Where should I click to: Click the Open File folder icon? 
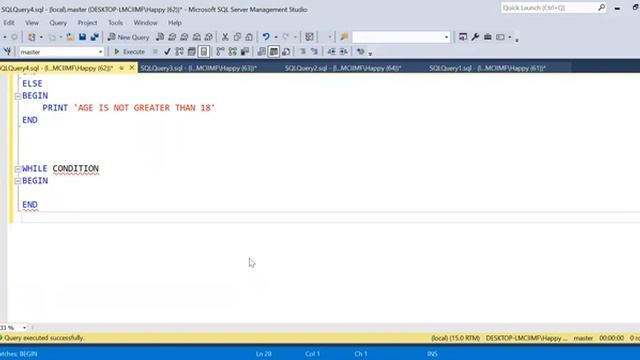click(x=70, y=37)
